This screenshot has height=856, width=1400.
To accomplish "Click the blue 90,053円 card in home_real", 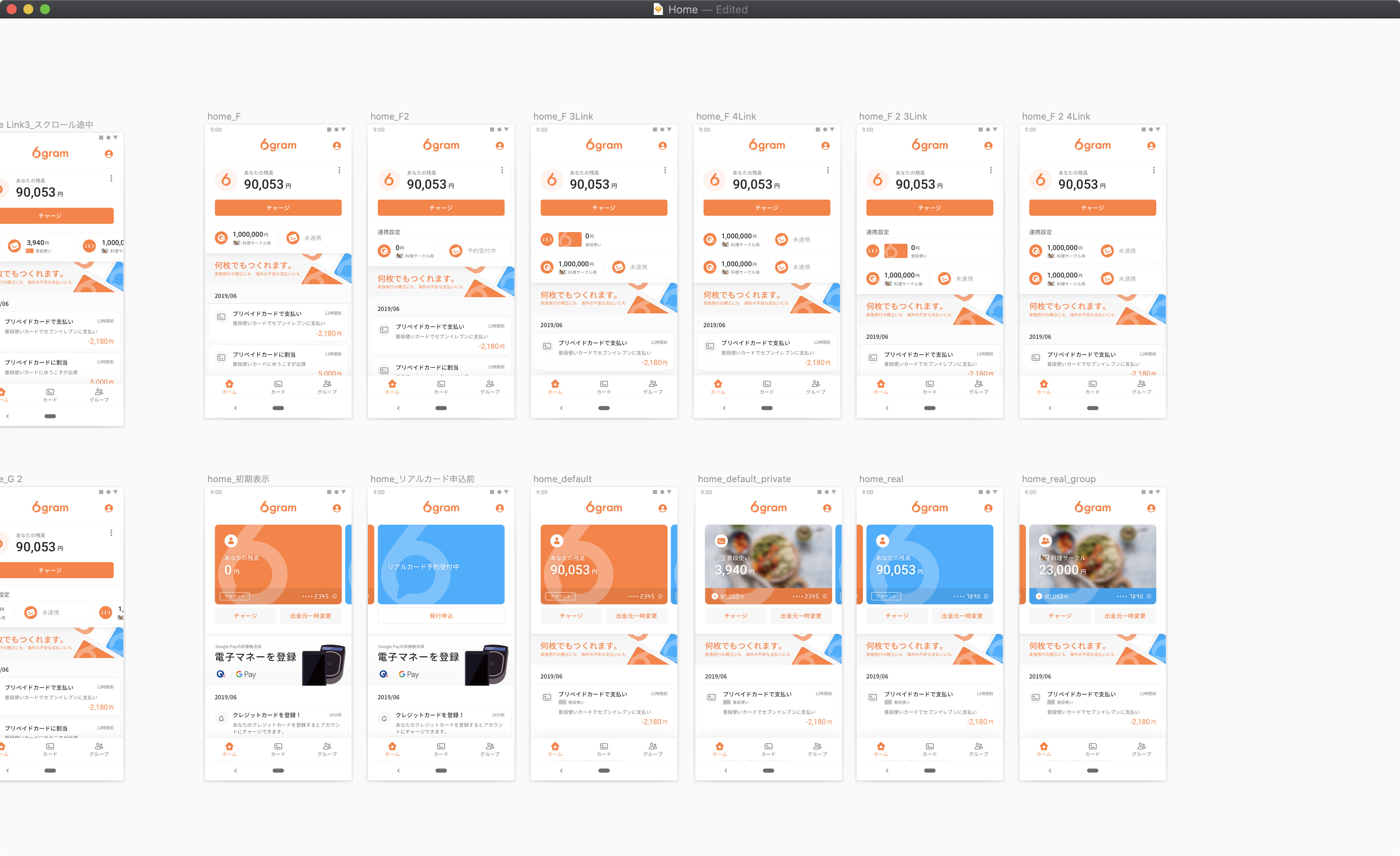I will (x=930, y=564).
